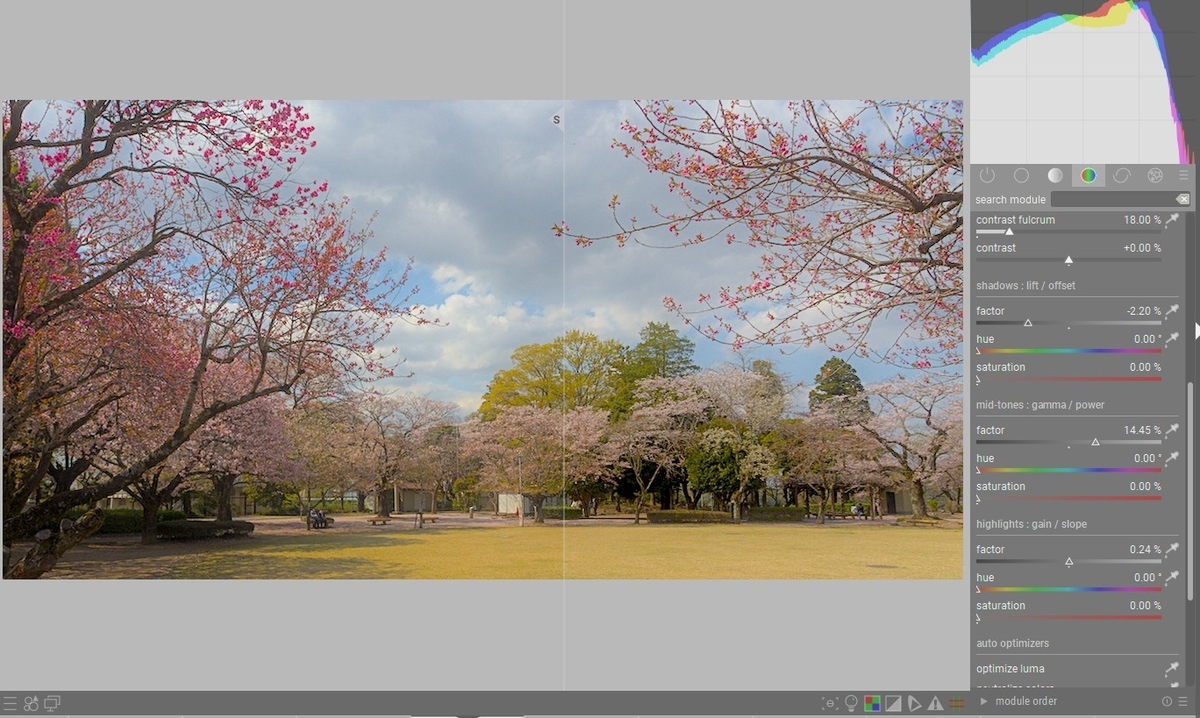
Task: Click the -2.20 % shadows factor value
Action: [1144, 311]
